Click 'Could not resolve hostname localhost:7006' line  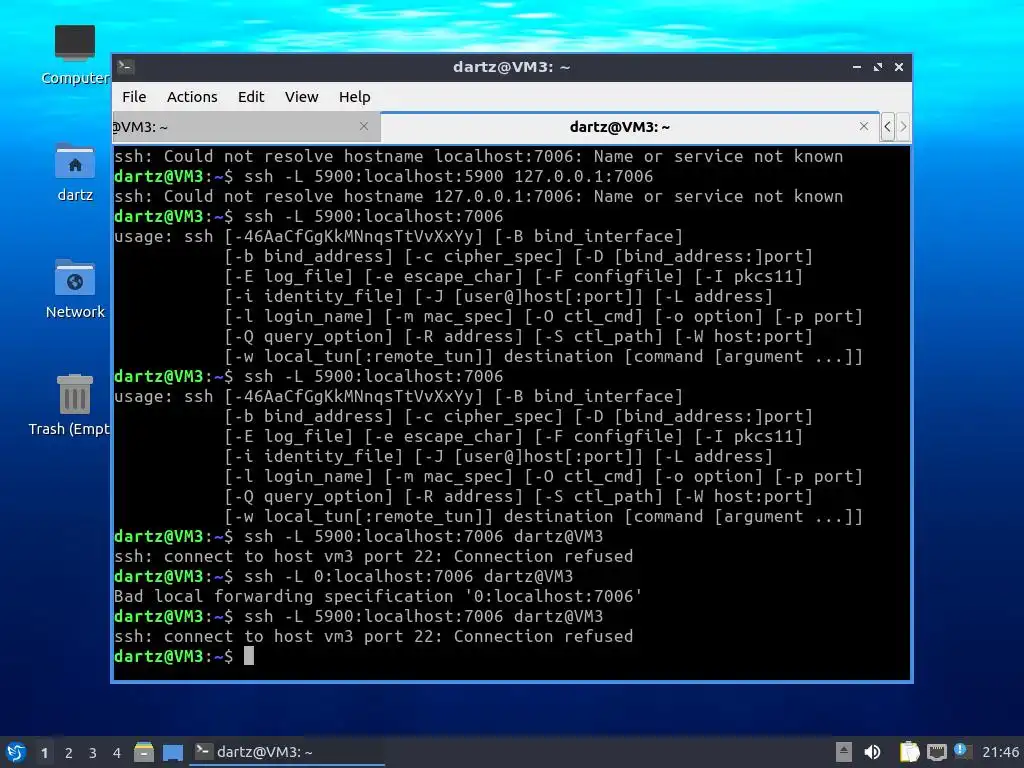(x=479, y=157)
